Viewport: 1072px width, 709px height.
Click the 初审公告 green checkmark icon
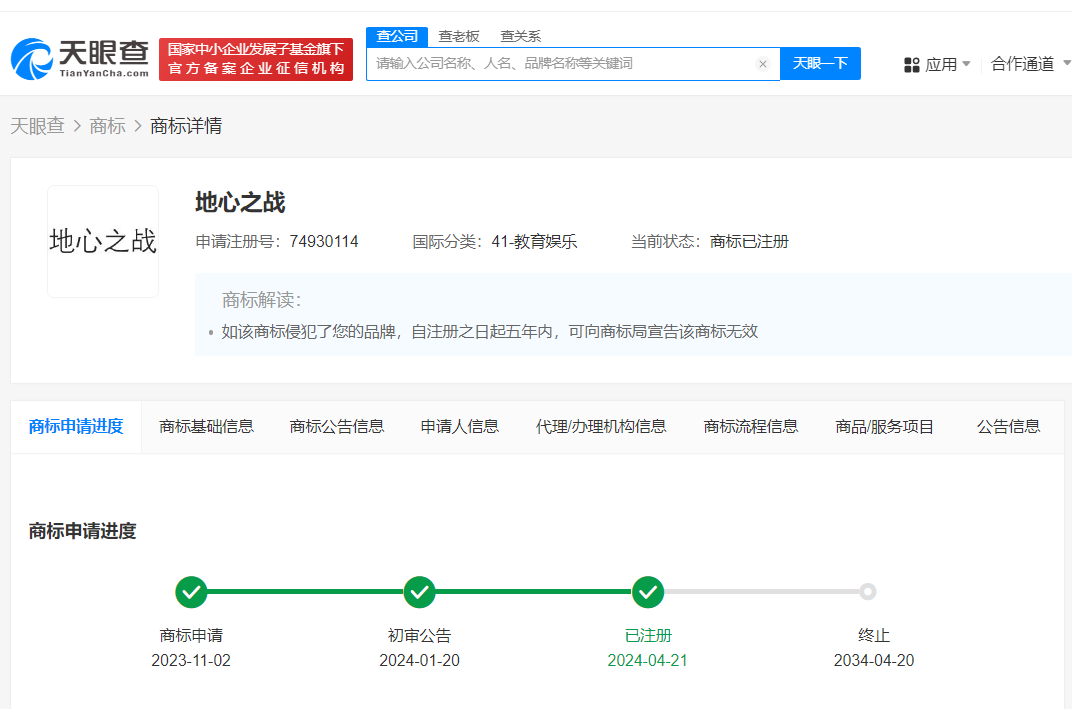419,592
